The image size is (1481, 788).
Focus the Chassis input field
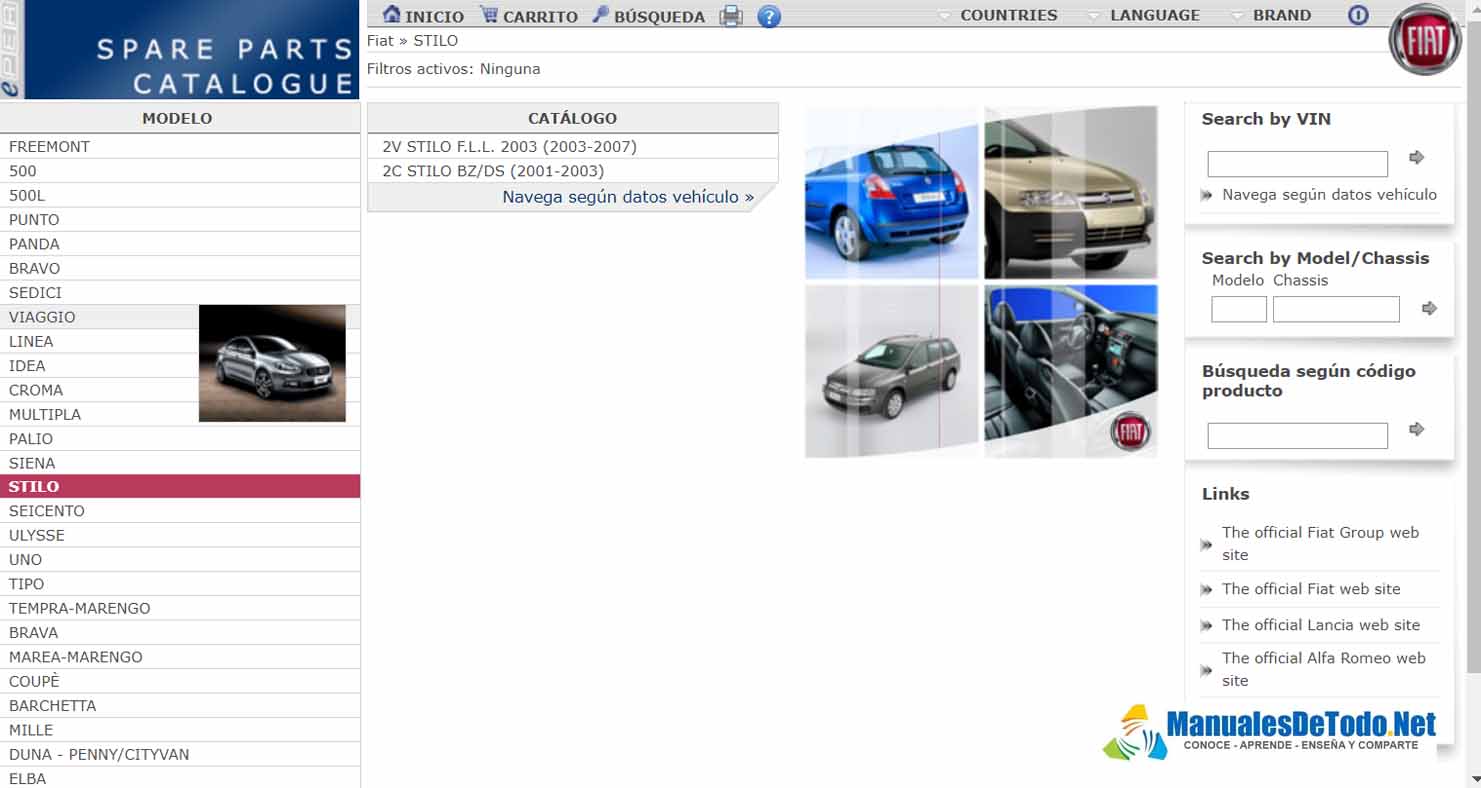click(1336, 309)
